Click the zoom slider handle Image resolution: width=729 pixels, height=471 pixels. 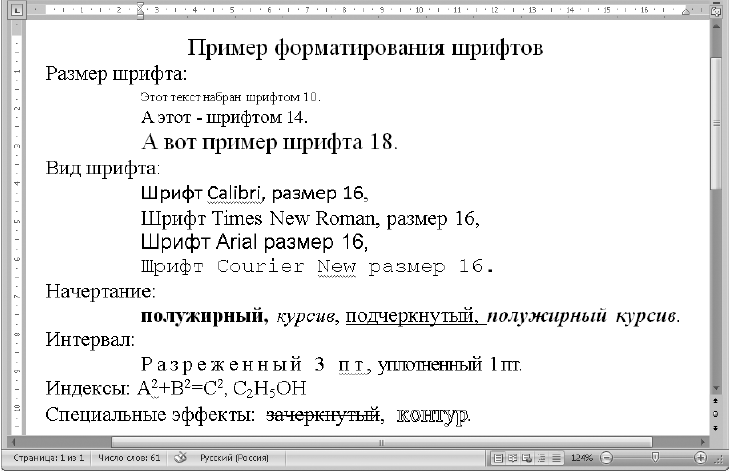tap(657, 458)
